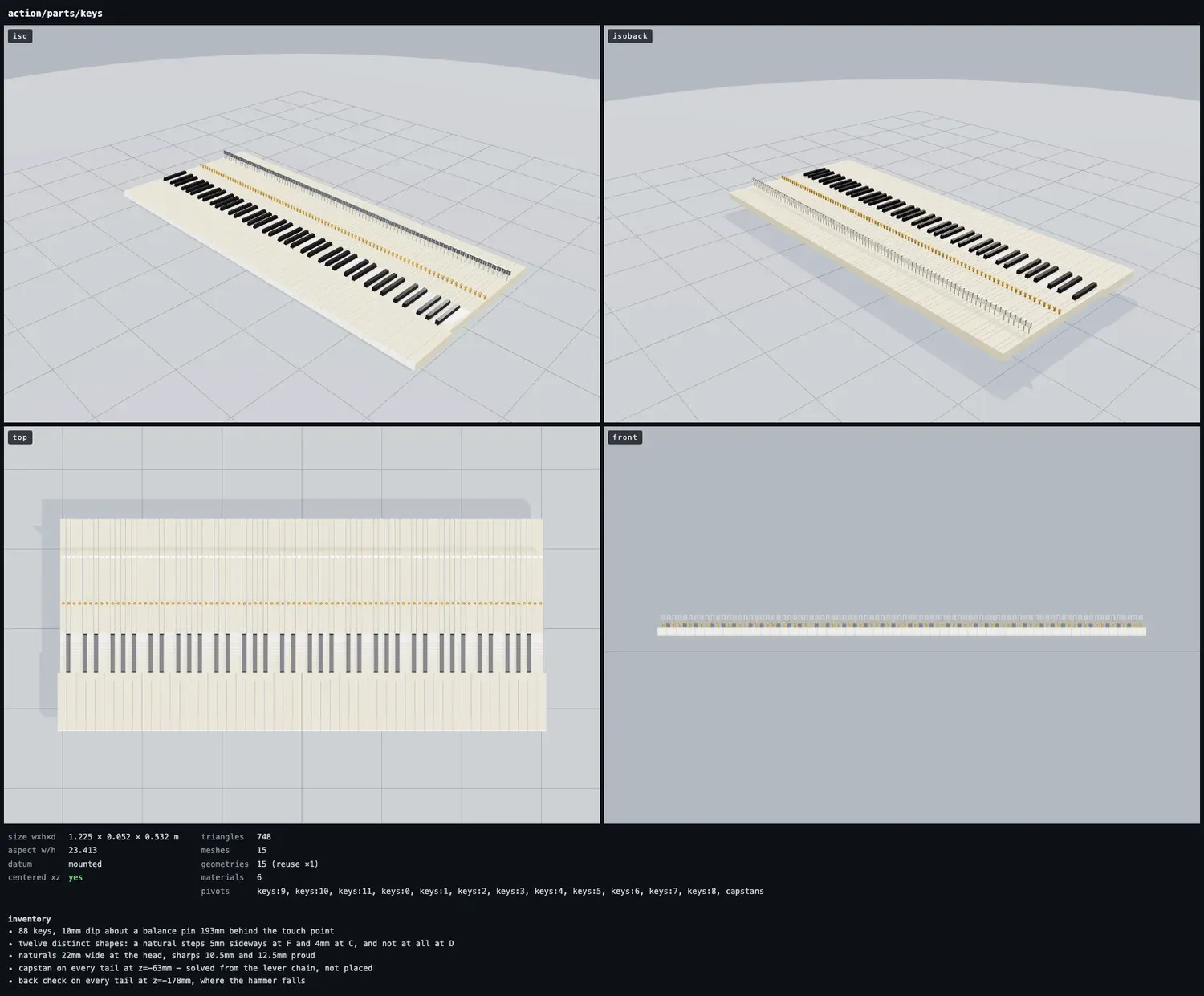Click the "88 keys, 10mm dip" inventory line
The width and height of the screenshot is (1204, 996).
pos(176,931)
